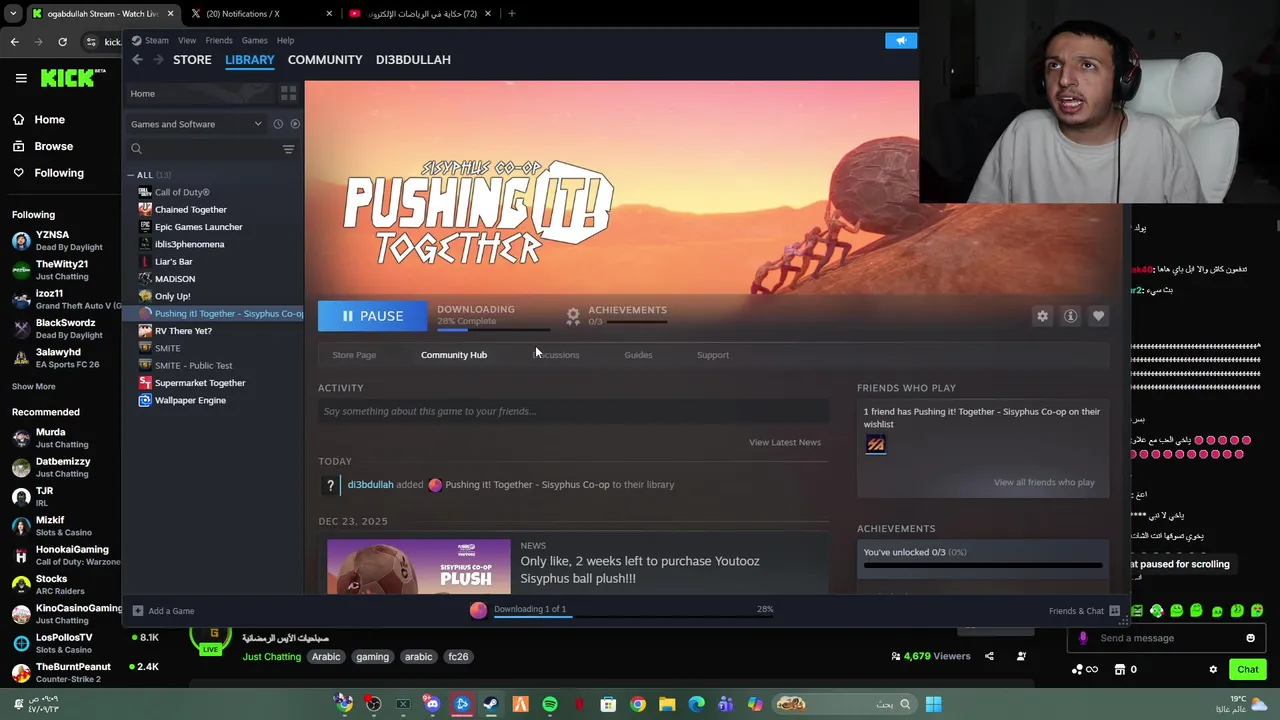This screenshot has width=1280, height=720.
Task: Show ready-to-play games filter icon
Action: [295, 124]
